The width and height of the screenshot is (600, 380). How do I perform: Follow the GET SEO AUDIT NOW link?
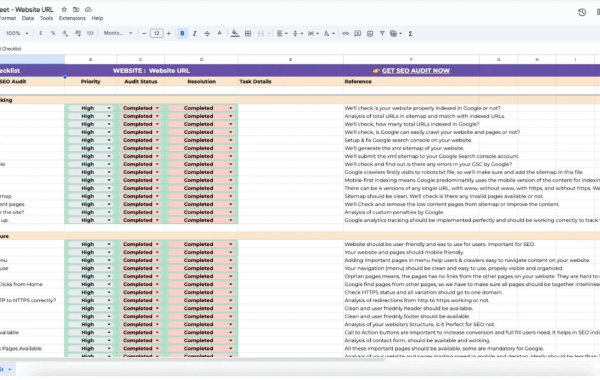coord(416,70)
